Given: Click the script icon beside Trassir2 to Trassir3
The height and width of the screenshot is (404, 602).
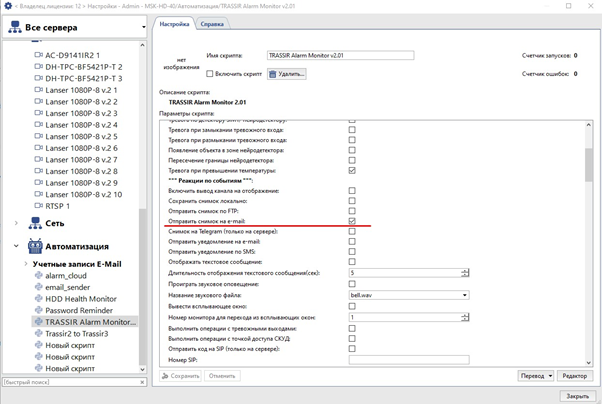Looking at the screenshot, I should pos(38,333).
